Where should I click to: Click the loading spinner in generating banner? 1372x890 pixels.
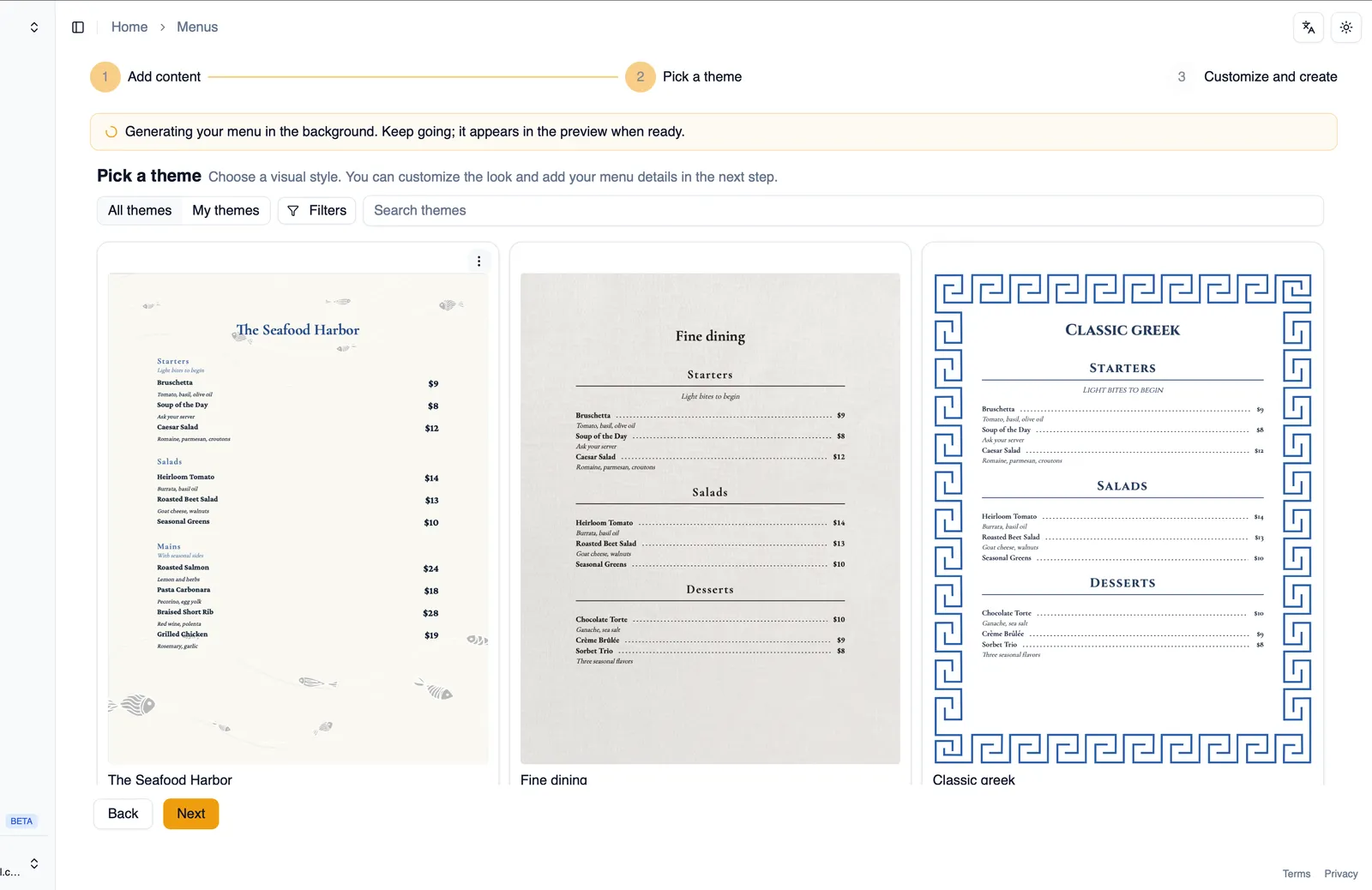(111, 132)
